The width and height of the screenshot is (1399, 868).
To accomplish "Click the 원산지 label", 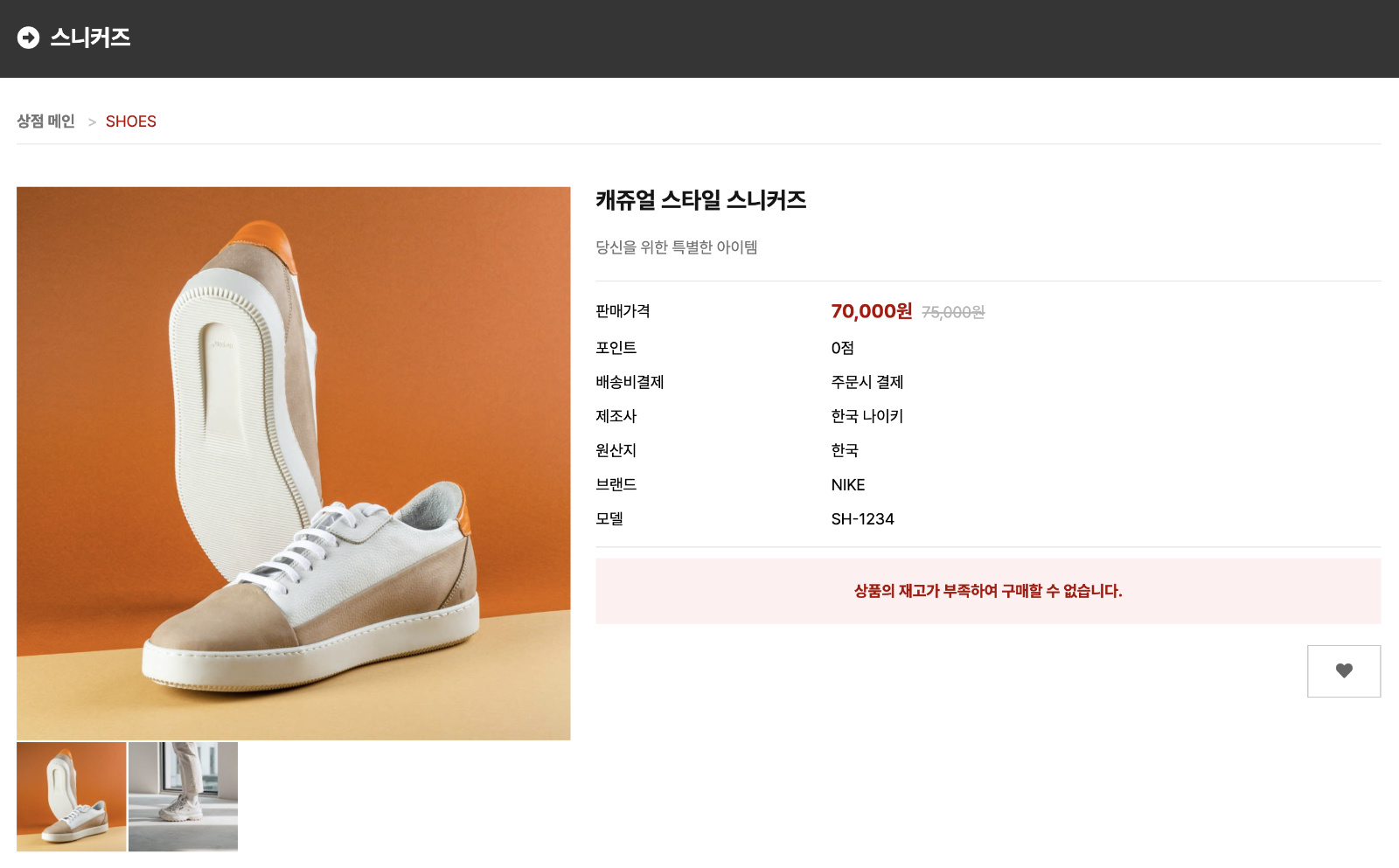I will (x=616, y=450).
